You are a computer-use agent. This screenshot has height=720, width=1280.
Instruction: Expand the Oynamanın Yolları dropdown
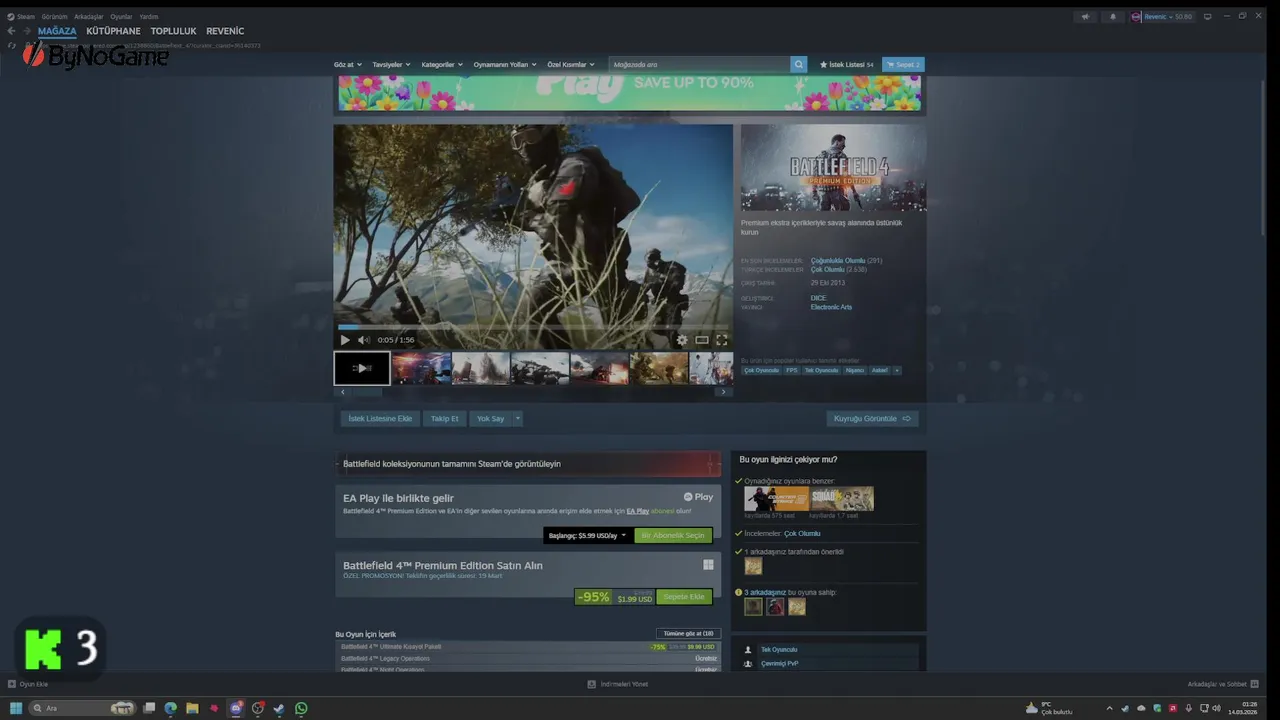click(505, 64)
